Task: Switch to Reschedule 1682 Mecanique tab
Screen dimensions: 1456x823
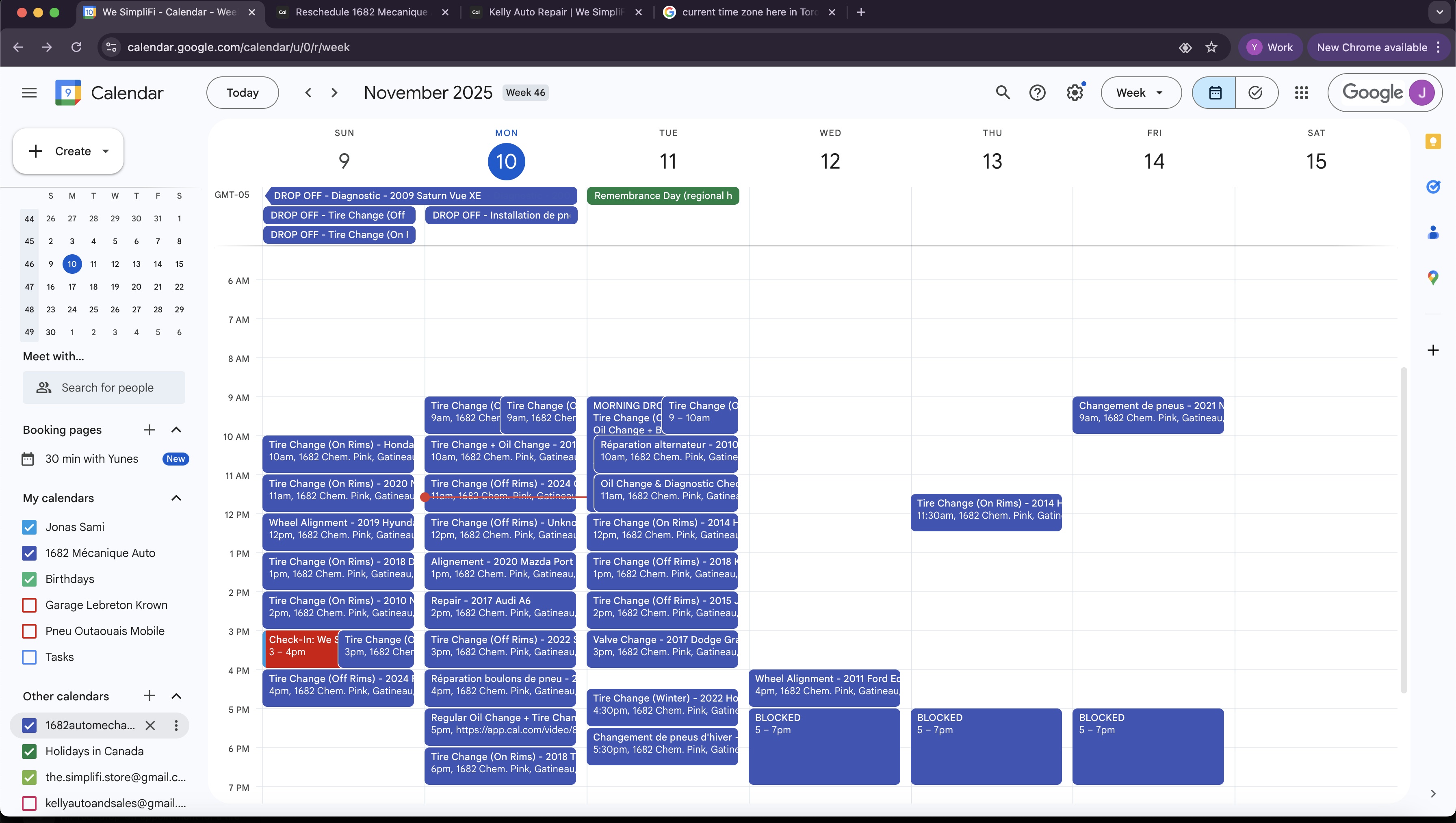Action: 361,12
